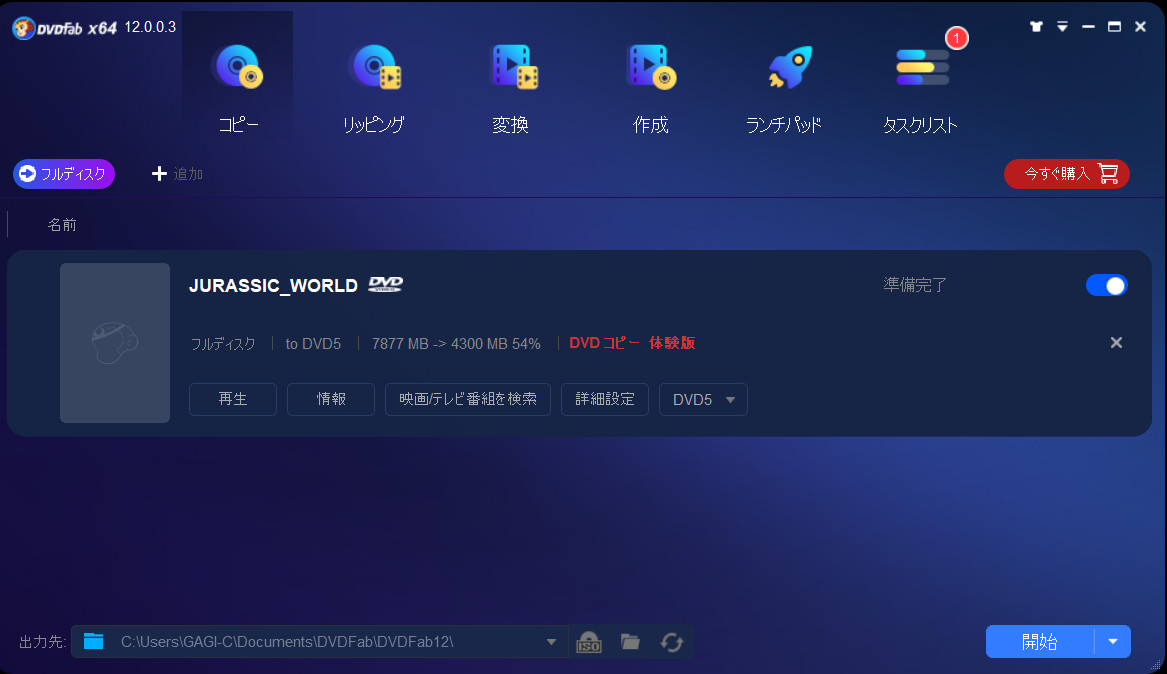This screenshot has width=1167, height=674.
Task: Toggle the JURASSIC_WORLD task switch off
Action: click(x=1107, y=285)
